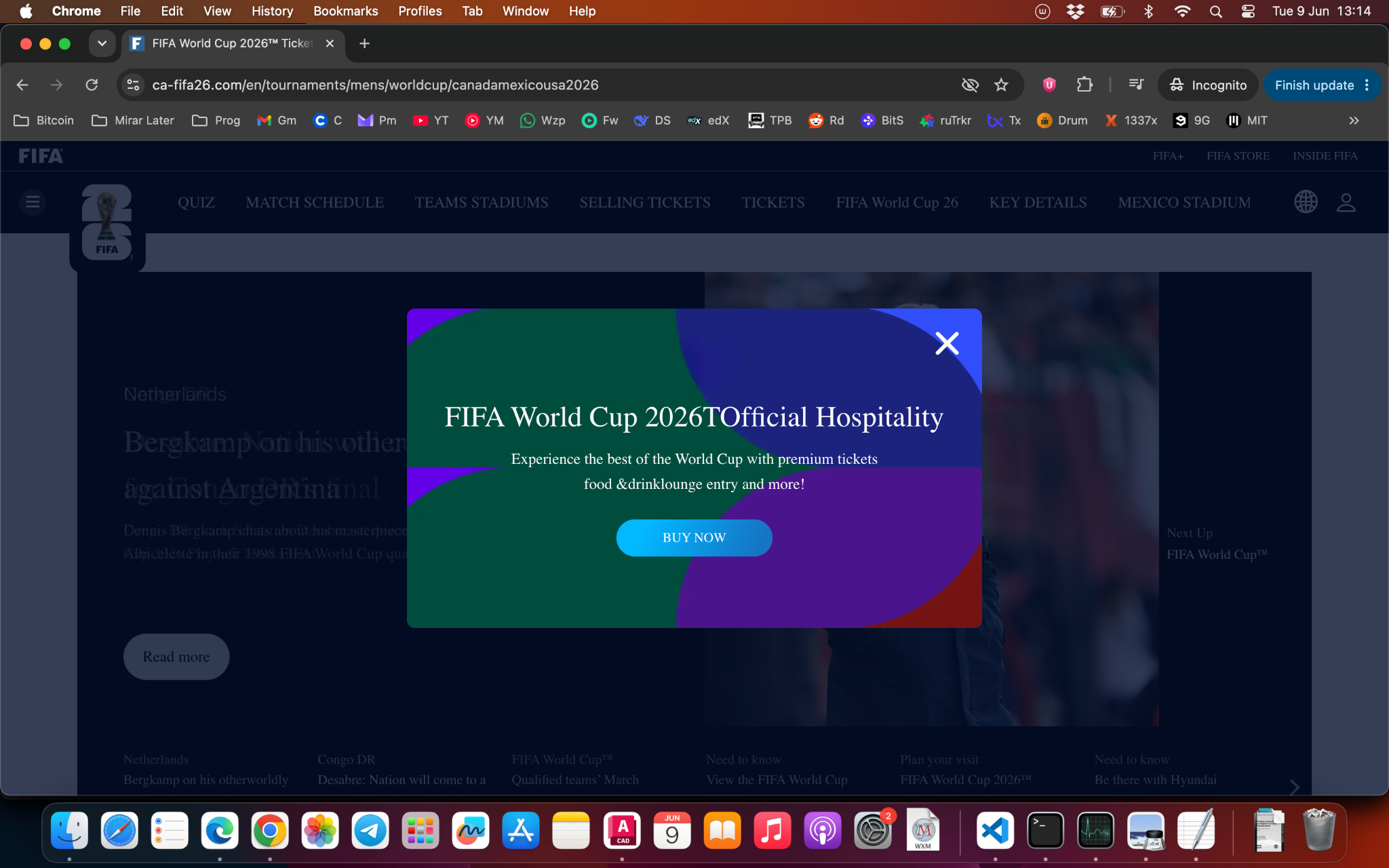Viewport: 1389px width, 868px height.
Task: Click the FIFA STORE link
Action: click(1238, 156)
